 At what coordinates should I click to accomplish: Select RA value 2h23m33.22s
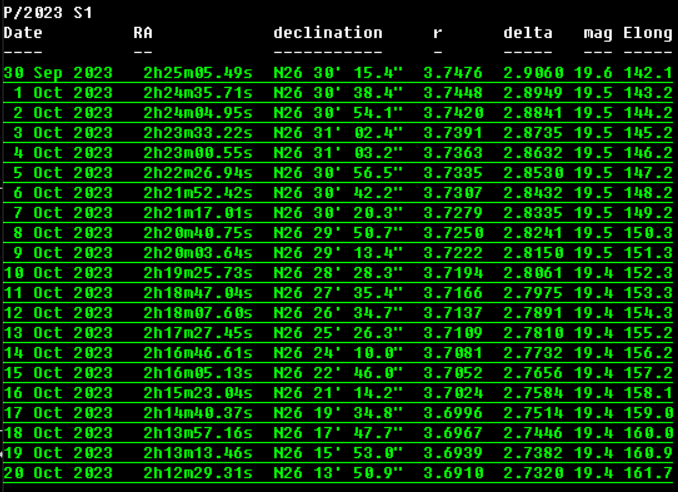pos(193,132)
